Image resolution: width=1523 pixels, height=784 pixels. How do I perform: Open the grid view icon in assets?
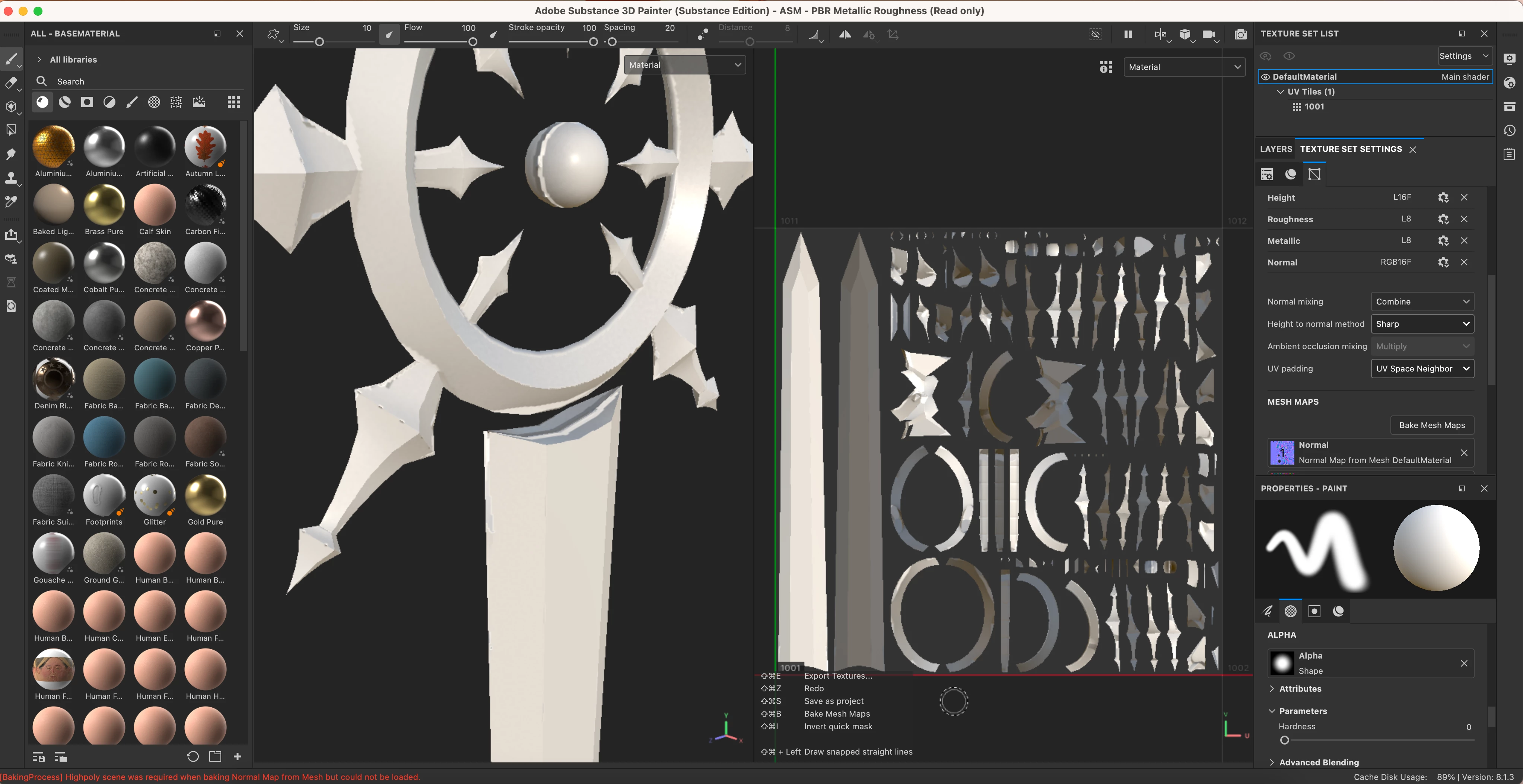coord(233,102)
